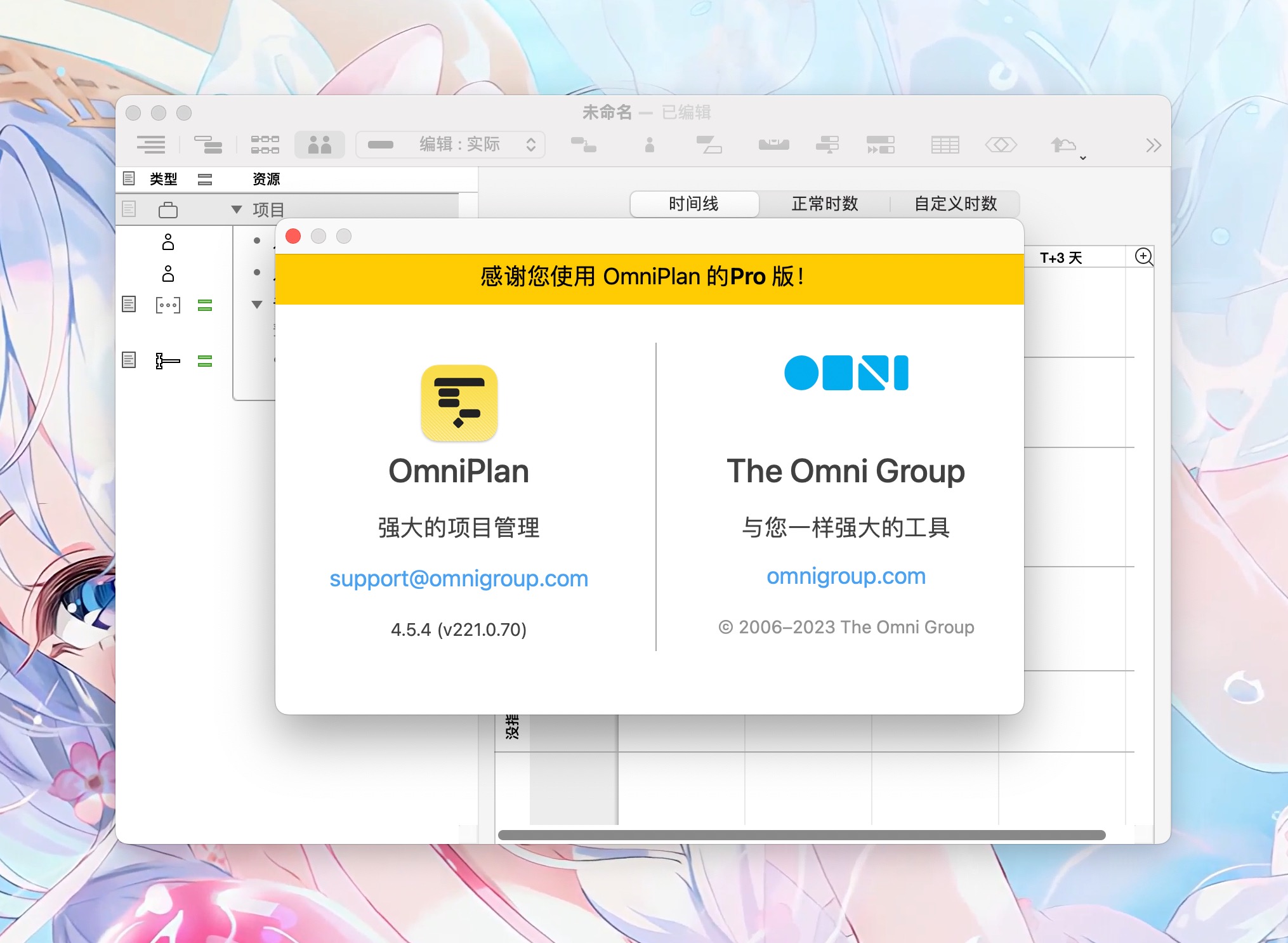Click the 与您一样强大的工具 tagline
This screenshot has height=943, width=1288.
pos(846,528)
